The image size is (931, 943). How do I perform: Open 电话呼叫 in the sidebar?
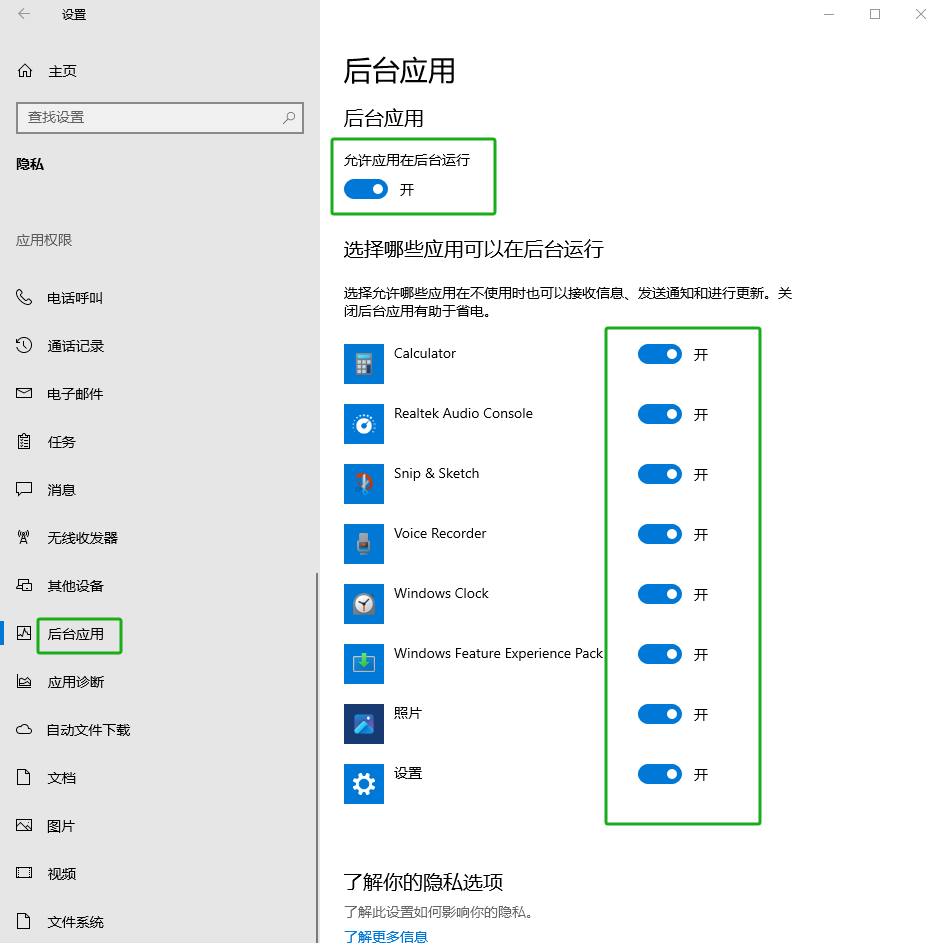[75, 298]
